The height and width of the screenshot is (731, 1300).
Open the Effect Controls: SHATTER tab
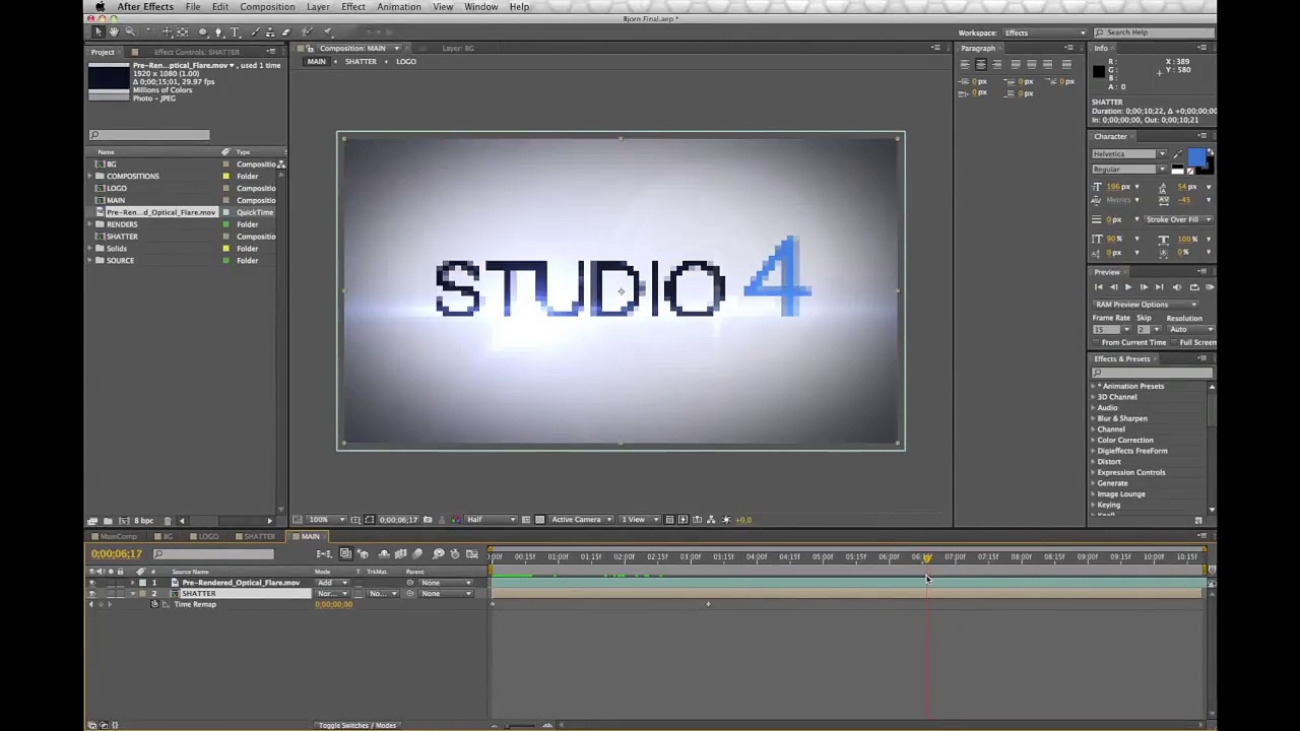coord(196,52)
